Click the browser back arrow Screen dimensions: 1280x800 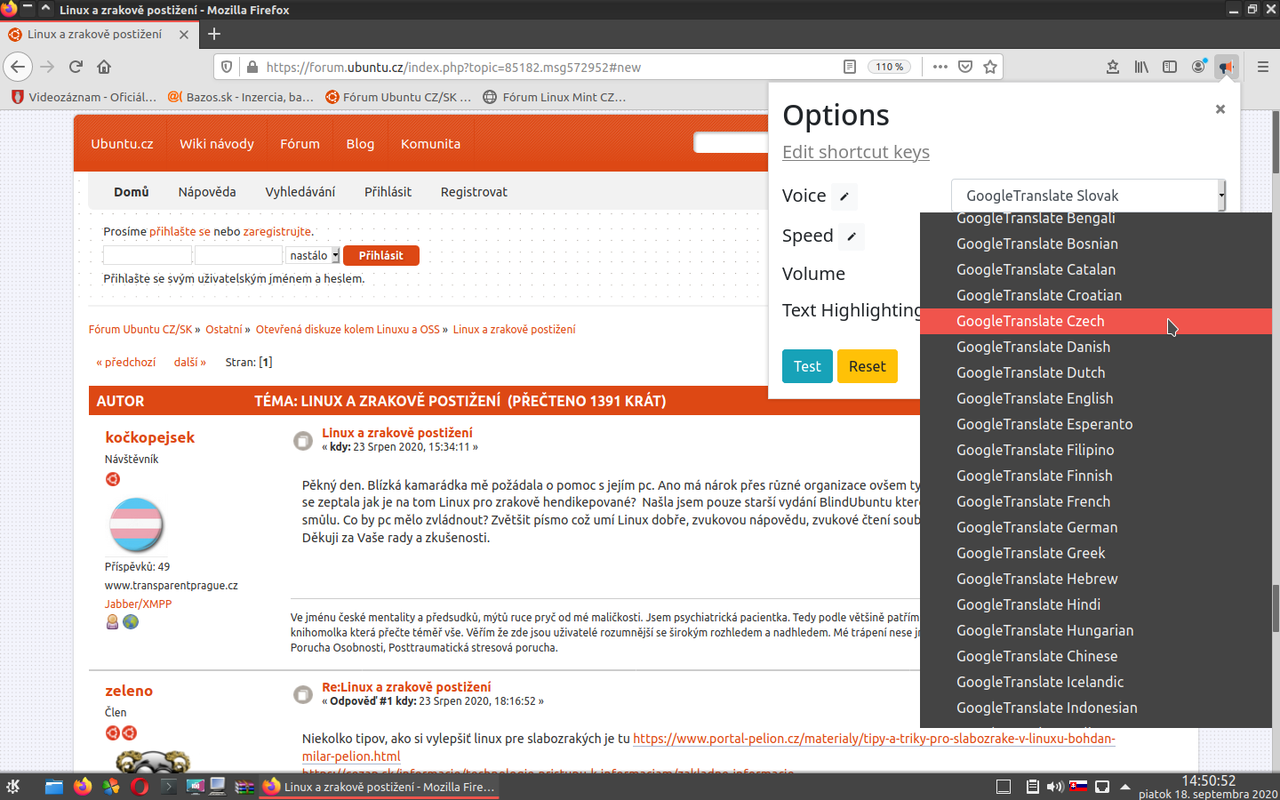17,67
